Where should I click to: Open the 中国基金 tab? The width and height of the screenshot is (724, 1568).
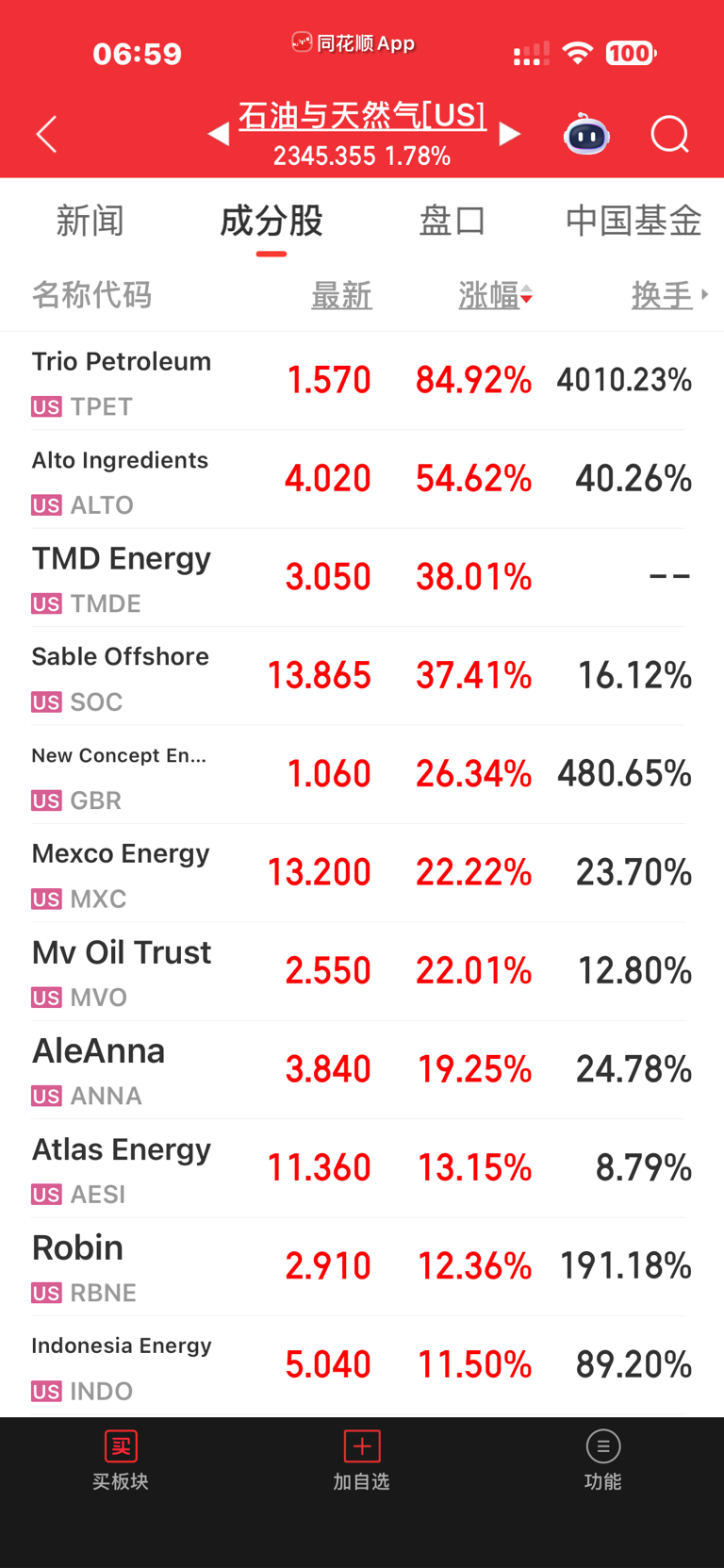[x=633, y=221]
